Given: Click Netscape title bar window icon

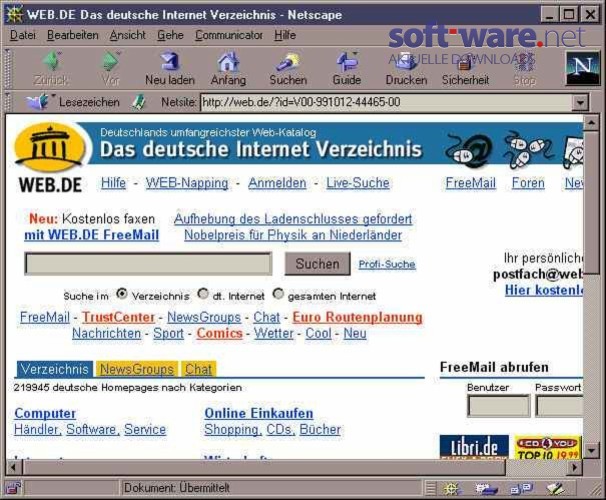Looking at the screenshot, I should click(x=15, y=15).
